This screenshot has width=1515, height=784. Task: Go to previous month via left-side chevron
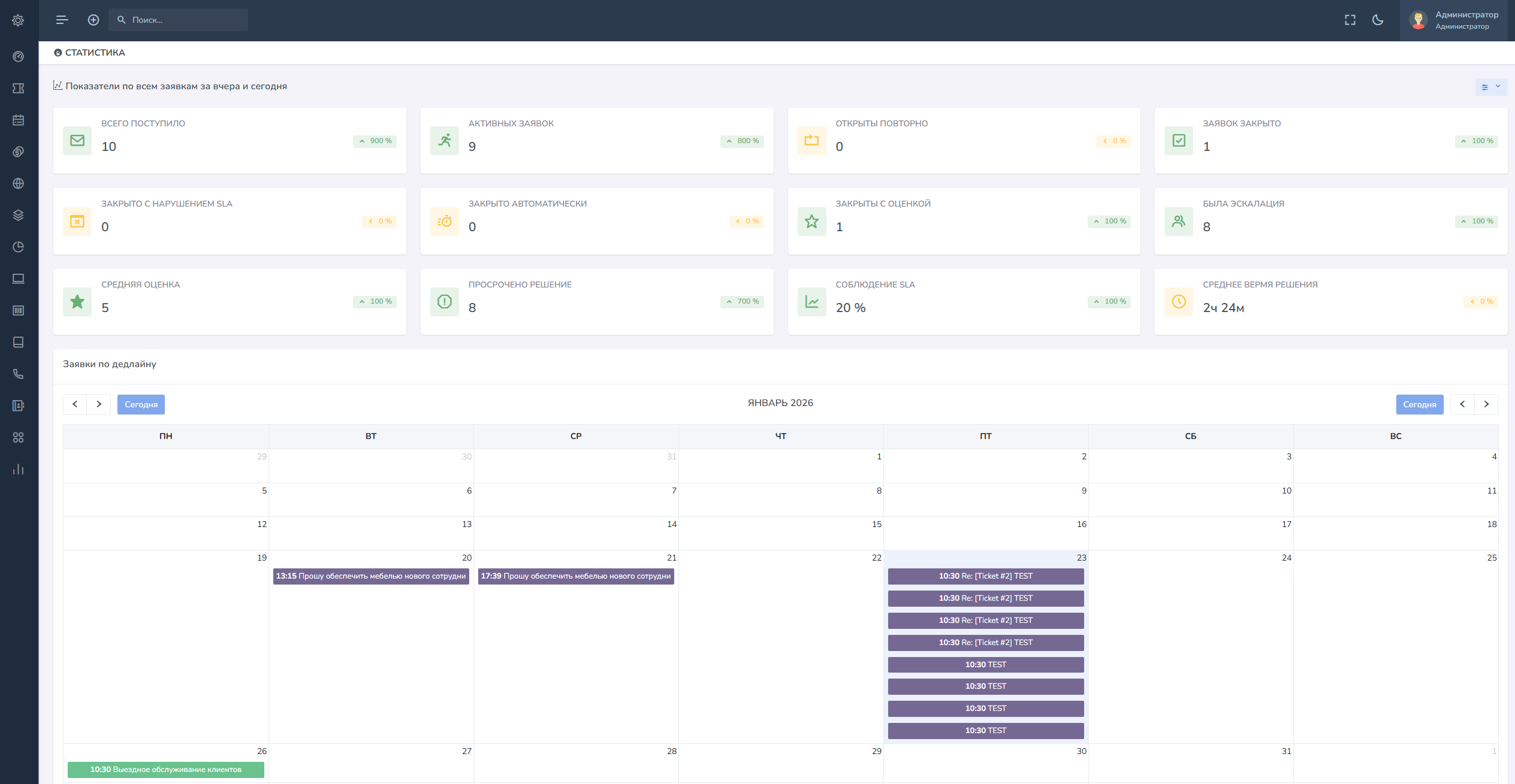click(75, 404)
